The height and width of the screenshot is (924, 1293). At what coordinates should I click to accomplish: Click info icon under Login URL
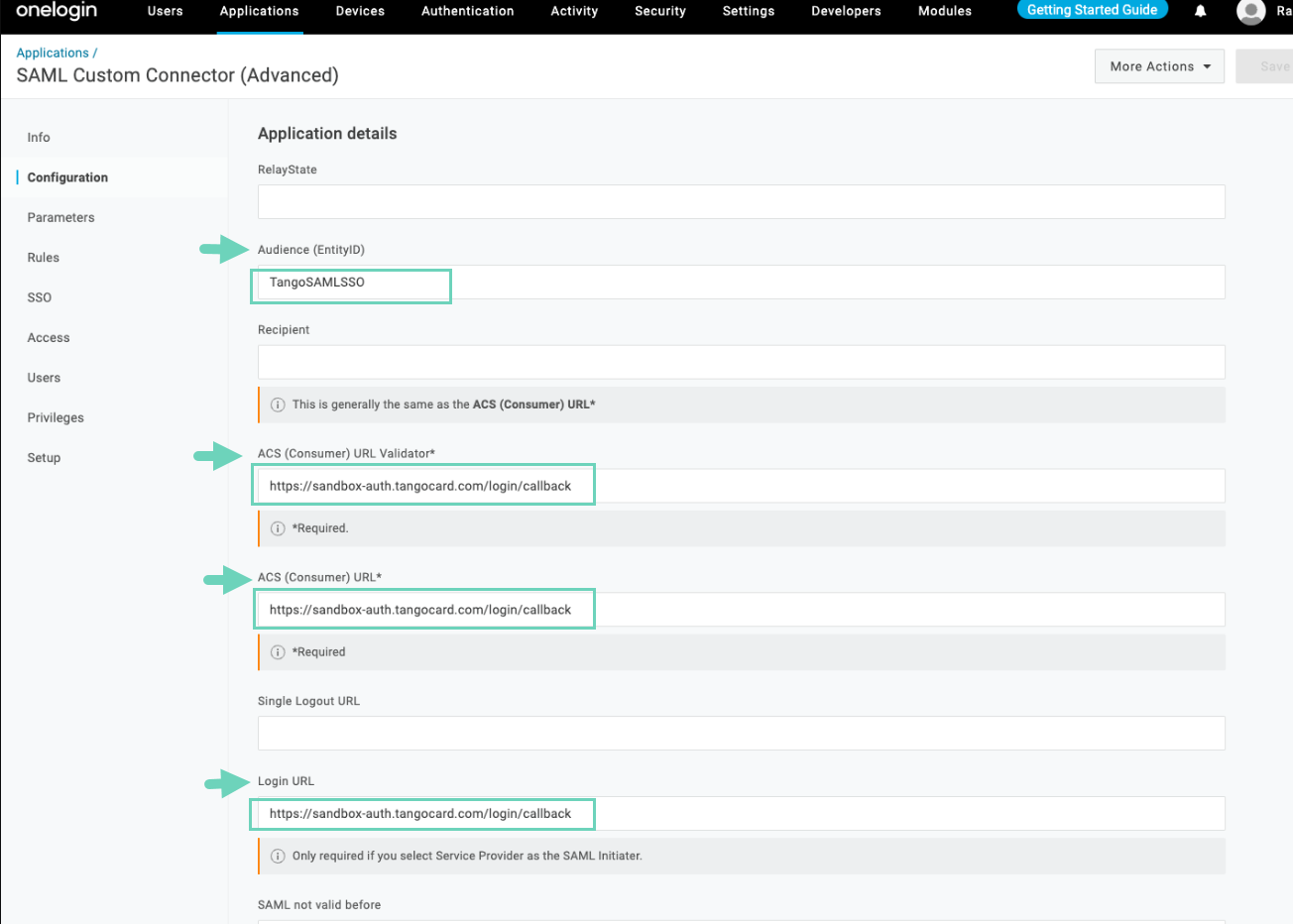[x=278, y=856]
